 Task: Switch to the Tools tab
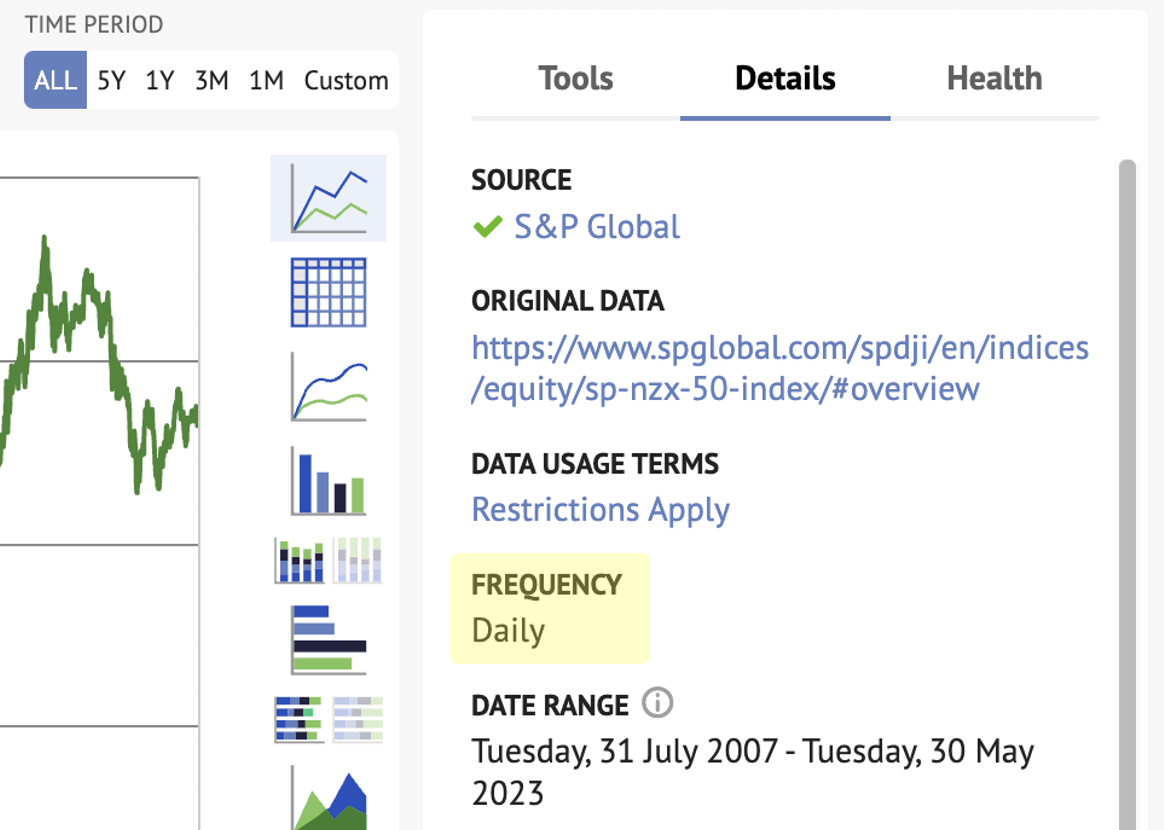(x=576, y=79)
